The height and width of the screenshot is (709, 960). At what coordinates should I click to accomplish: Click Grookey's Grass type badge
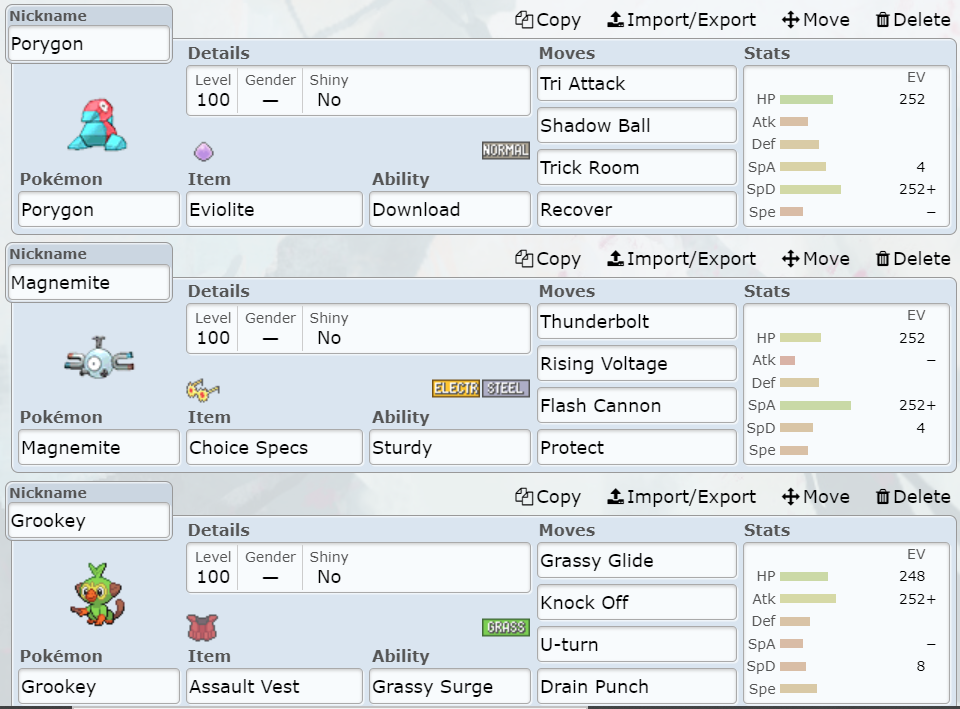click(x=505, y=627)
